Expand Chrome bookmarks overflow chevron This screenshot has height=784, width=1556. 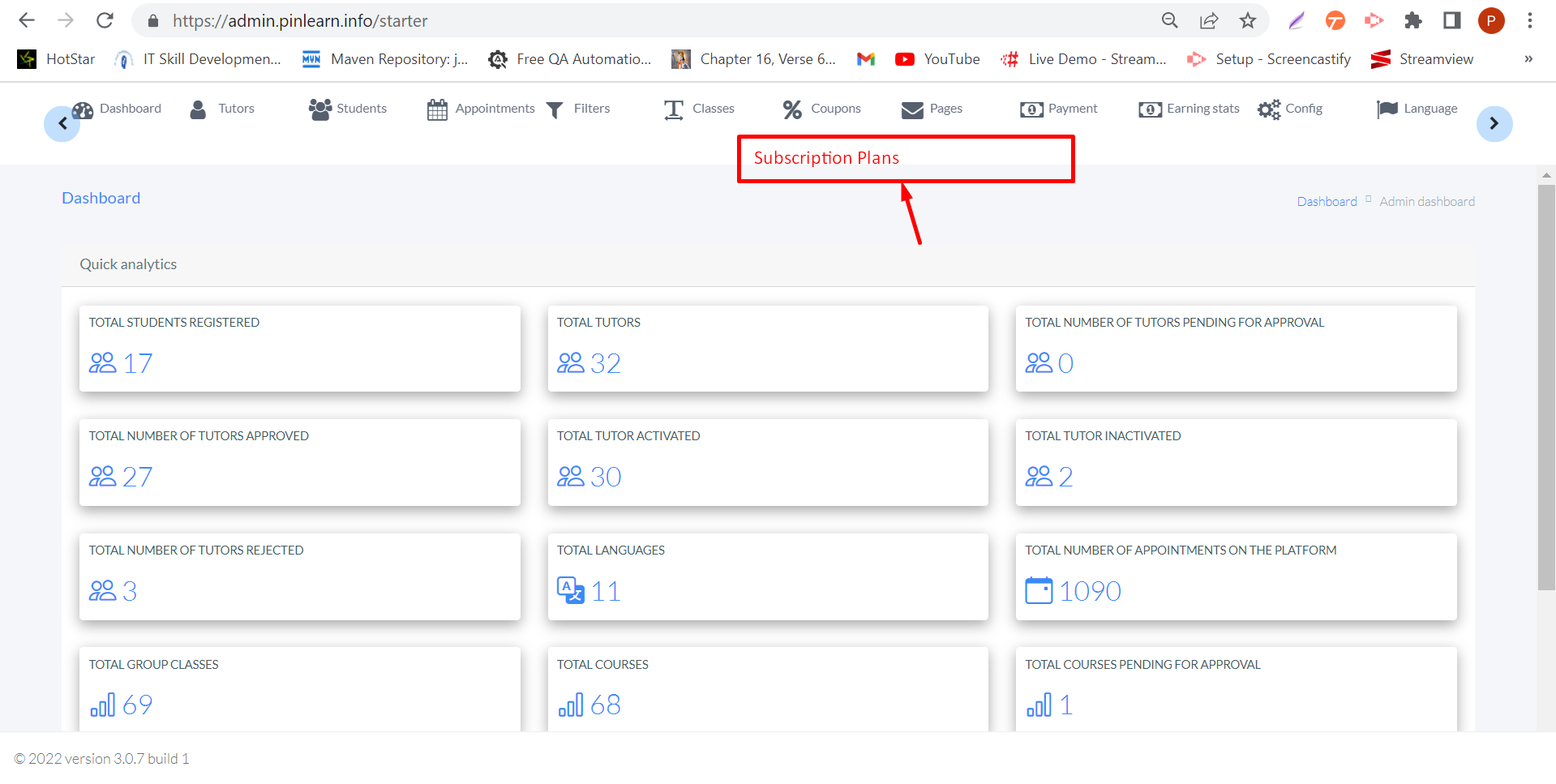coord(1528,59)
